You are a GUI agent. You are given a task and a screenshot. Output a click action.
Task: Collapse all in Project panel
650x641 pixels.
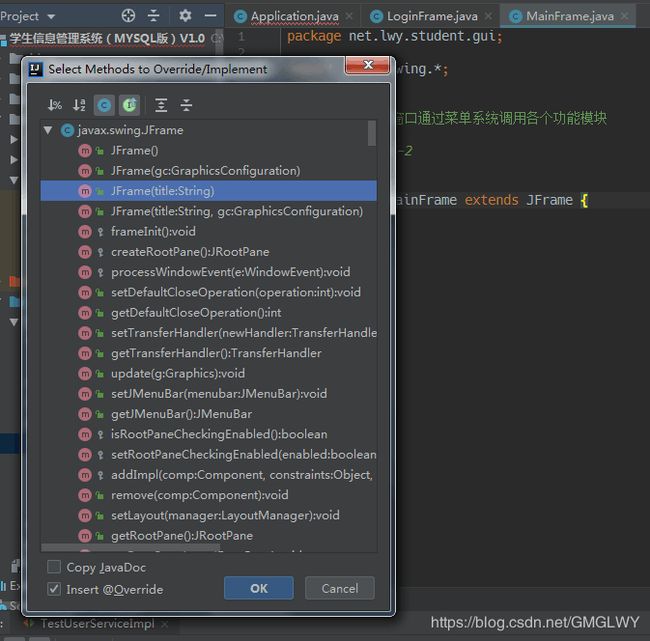[154, 16]
